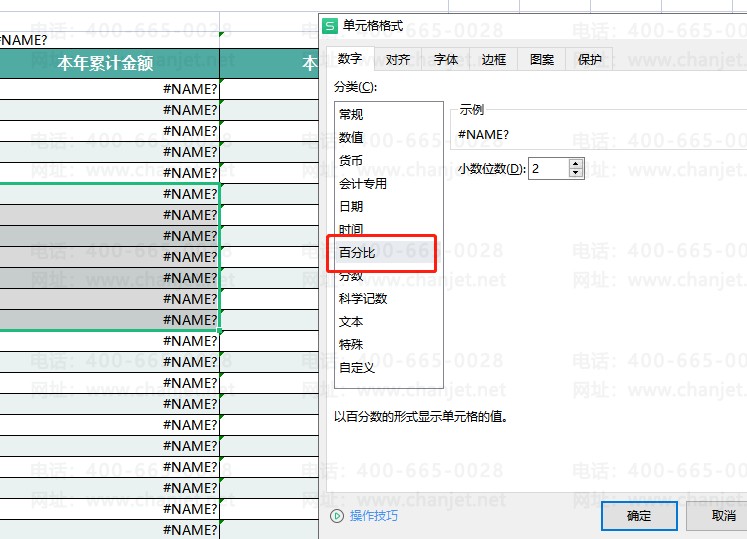Choose 日期 category
This screenshot has height=539, width=747.
[x=351, y=206]
